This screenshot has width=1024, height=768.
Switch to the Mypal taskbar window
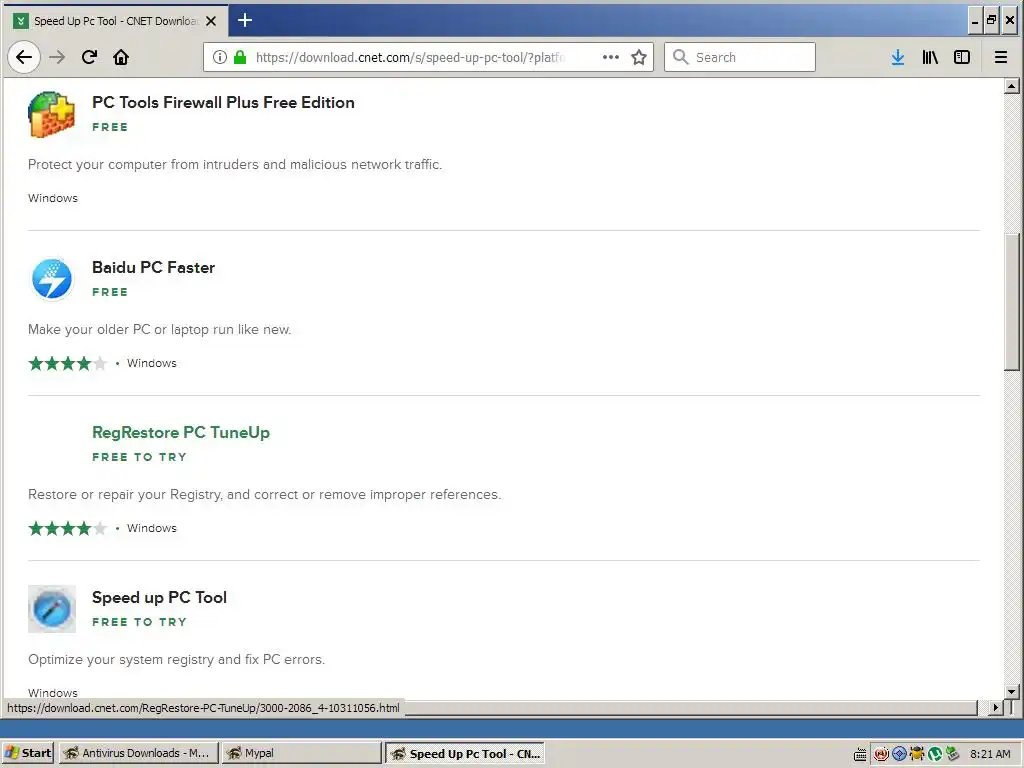tap(301, 753)
